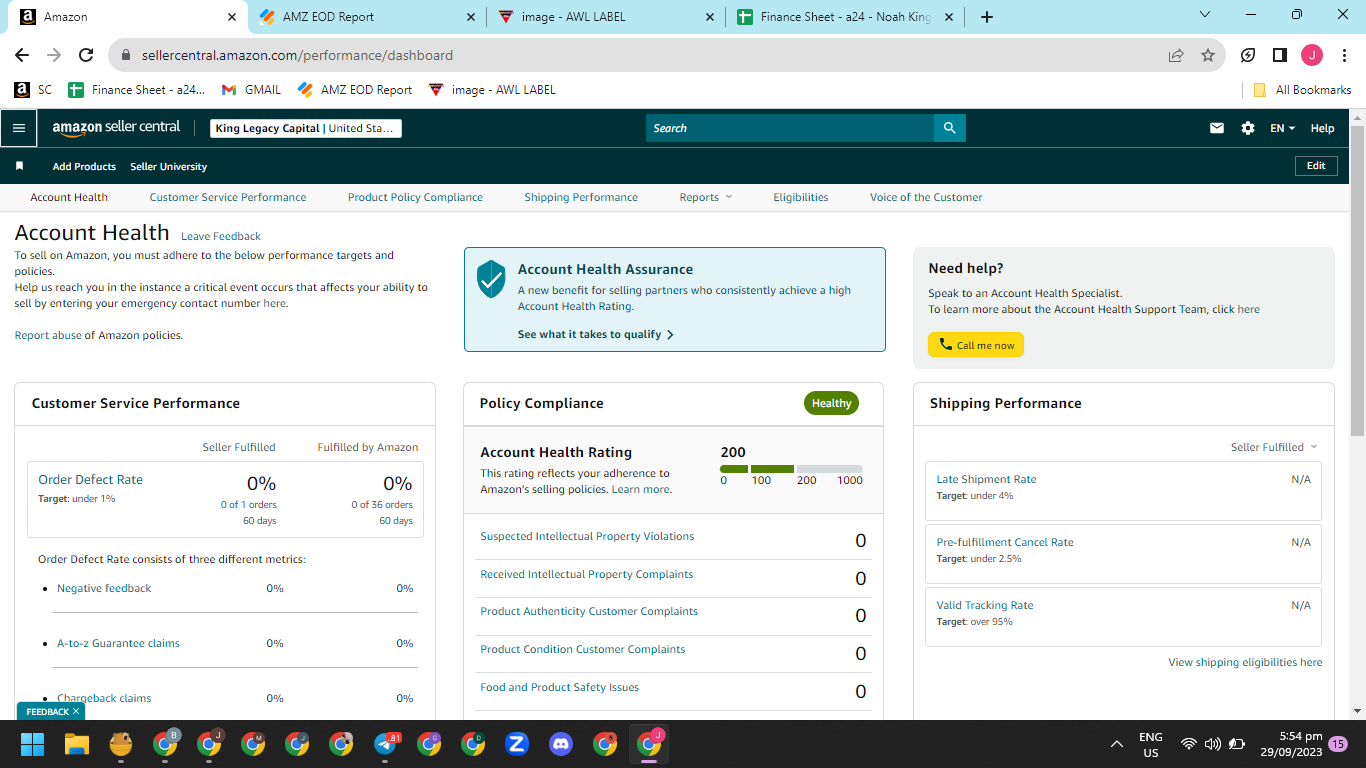Image resolution: width=1366 pixels, height=768 pixels.
Task: Open the Eligibilities tab
Action: [801, 197]
